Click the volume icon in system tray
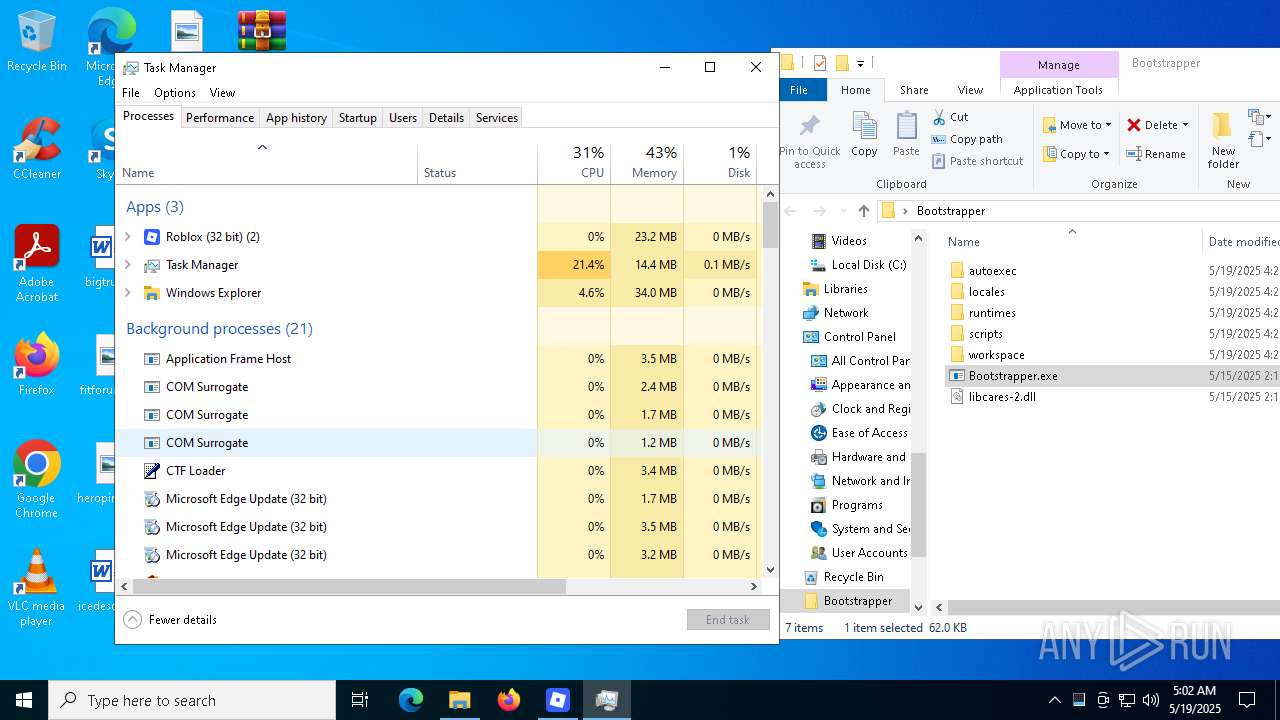The image size is (1280, 720). (1151, 700)
